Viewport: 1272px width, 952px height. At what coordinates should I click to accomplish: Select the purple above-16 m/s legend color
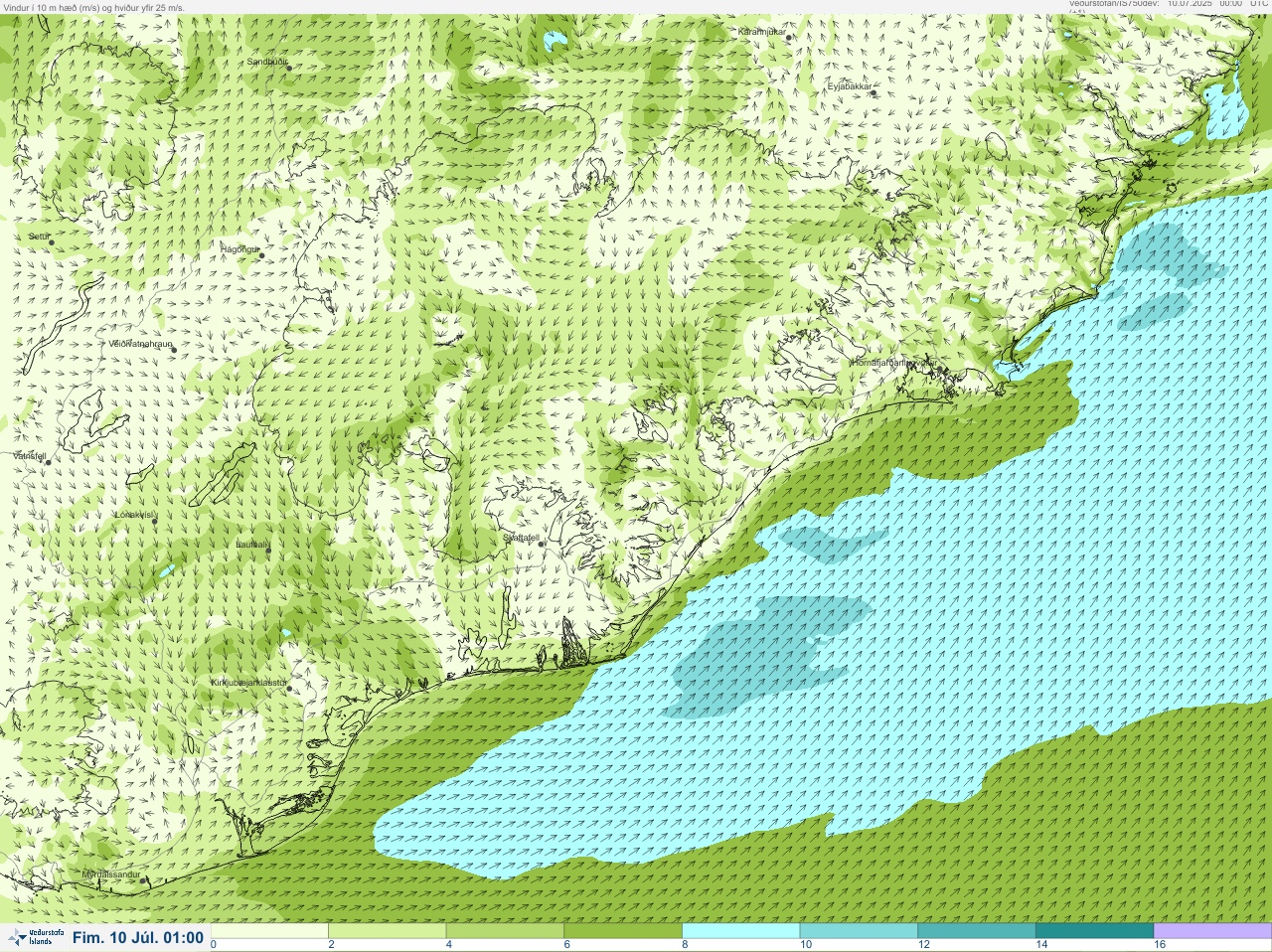point(1212,931)
